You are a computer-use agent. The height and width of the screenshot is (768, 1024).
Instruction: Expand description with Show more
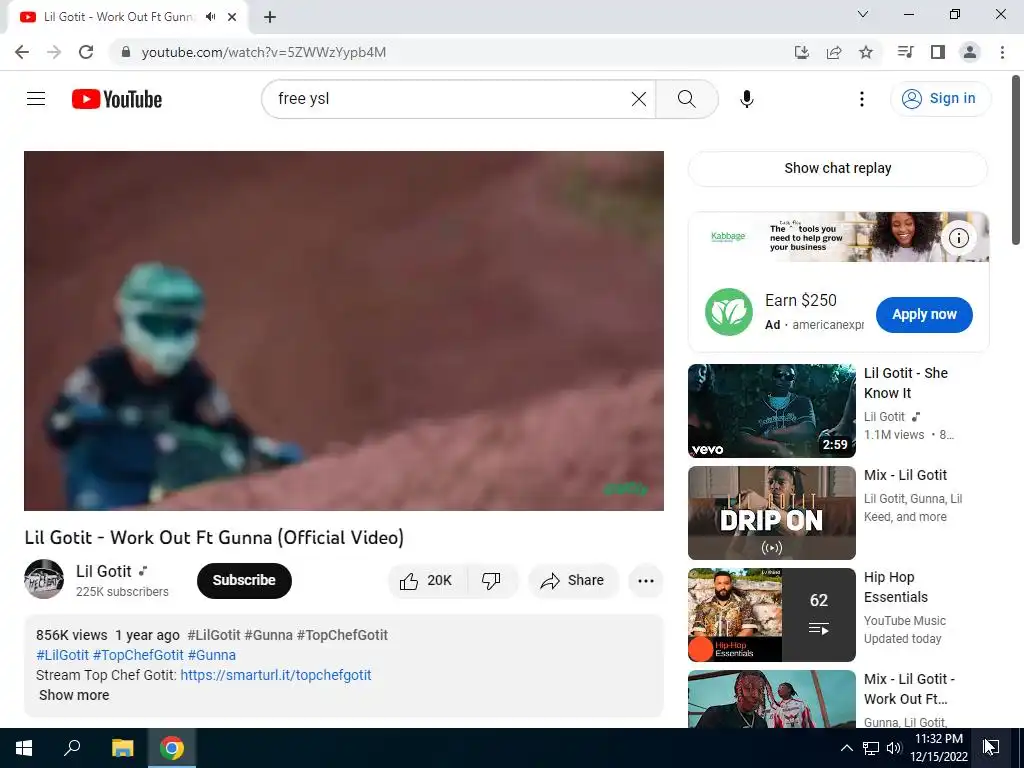74,696
